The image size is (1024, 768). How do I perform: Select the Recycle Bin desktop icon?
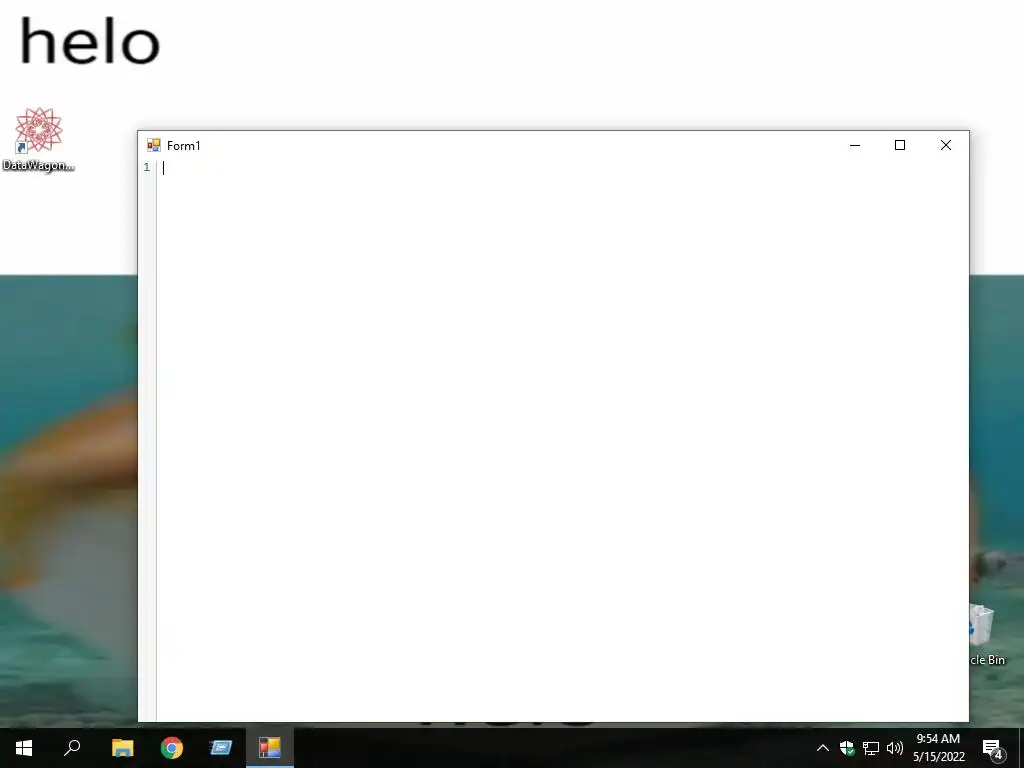coord(987,635)
